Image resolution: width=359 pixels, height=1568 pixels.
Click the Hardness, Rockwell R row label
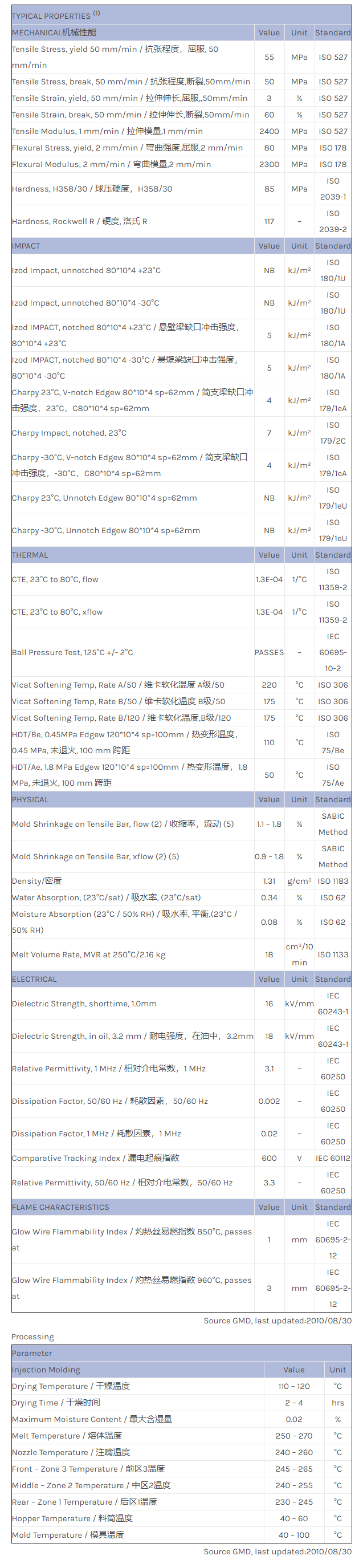click(x=80, y=222)
